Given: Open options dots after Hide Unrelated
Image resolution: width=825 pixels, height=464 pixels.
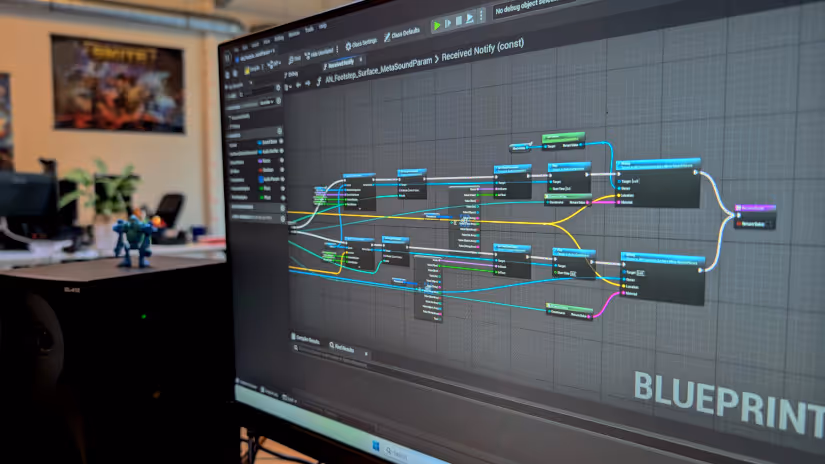Looking at the screenshot, I should [337, 49].
